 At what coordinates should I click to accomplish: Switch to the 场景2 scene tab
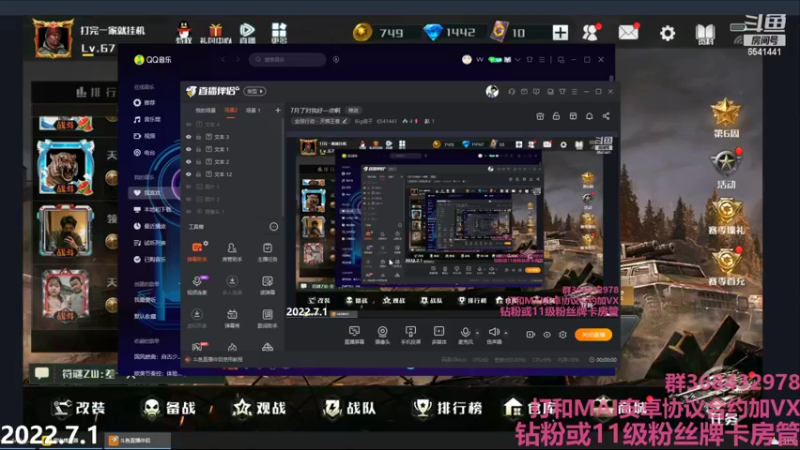point(231,110)
